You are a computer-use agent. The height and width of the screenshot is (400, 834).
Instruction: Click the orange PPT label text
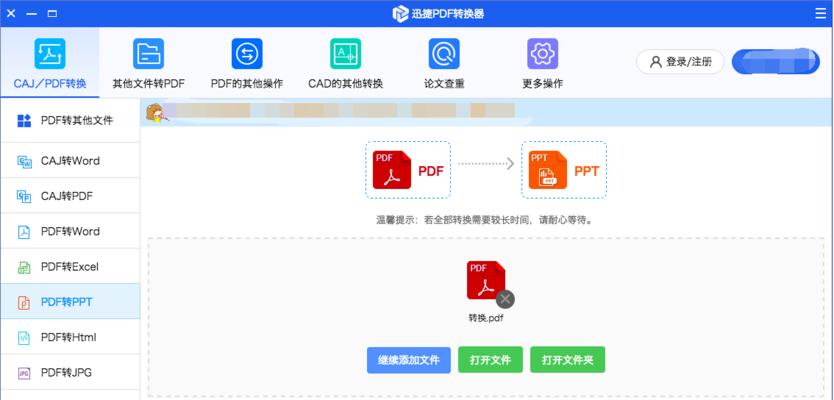pos(587,171)
